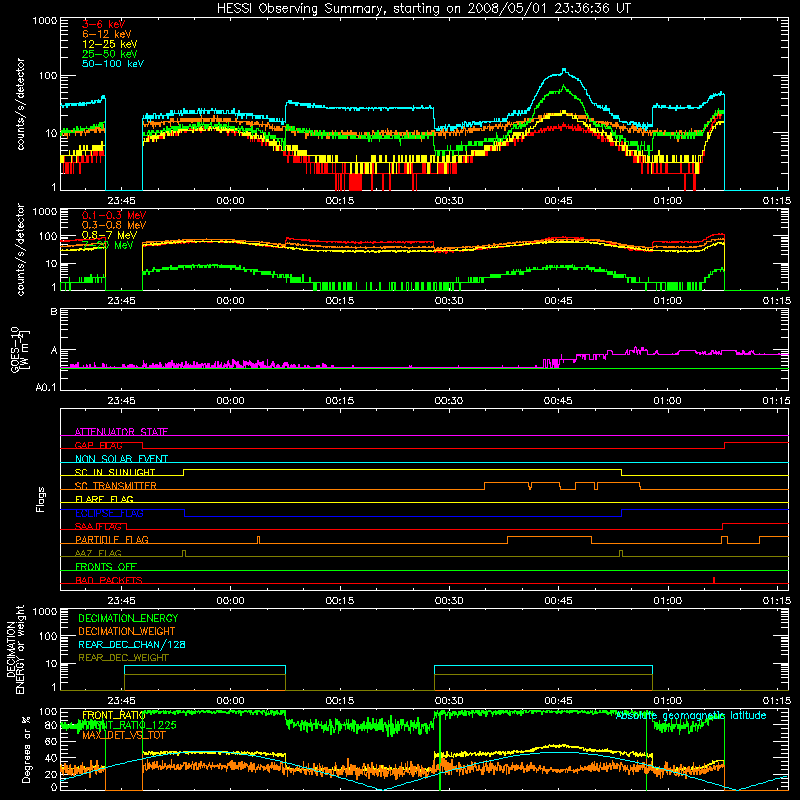Viewport: 800px width, 800px height.
Task: Click the ECLIPSE_FLAG label
Action: 109,513
